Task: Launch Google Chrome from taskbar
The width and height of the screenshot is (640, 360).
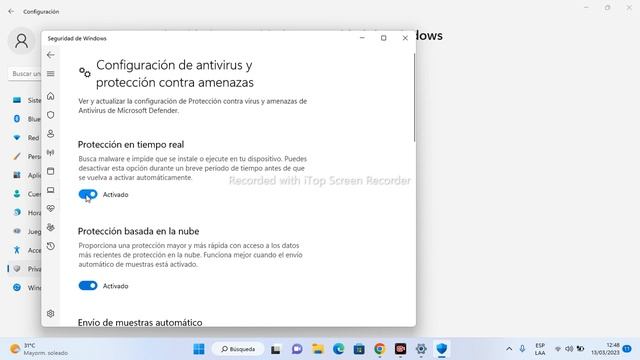Action: [380, 349]
